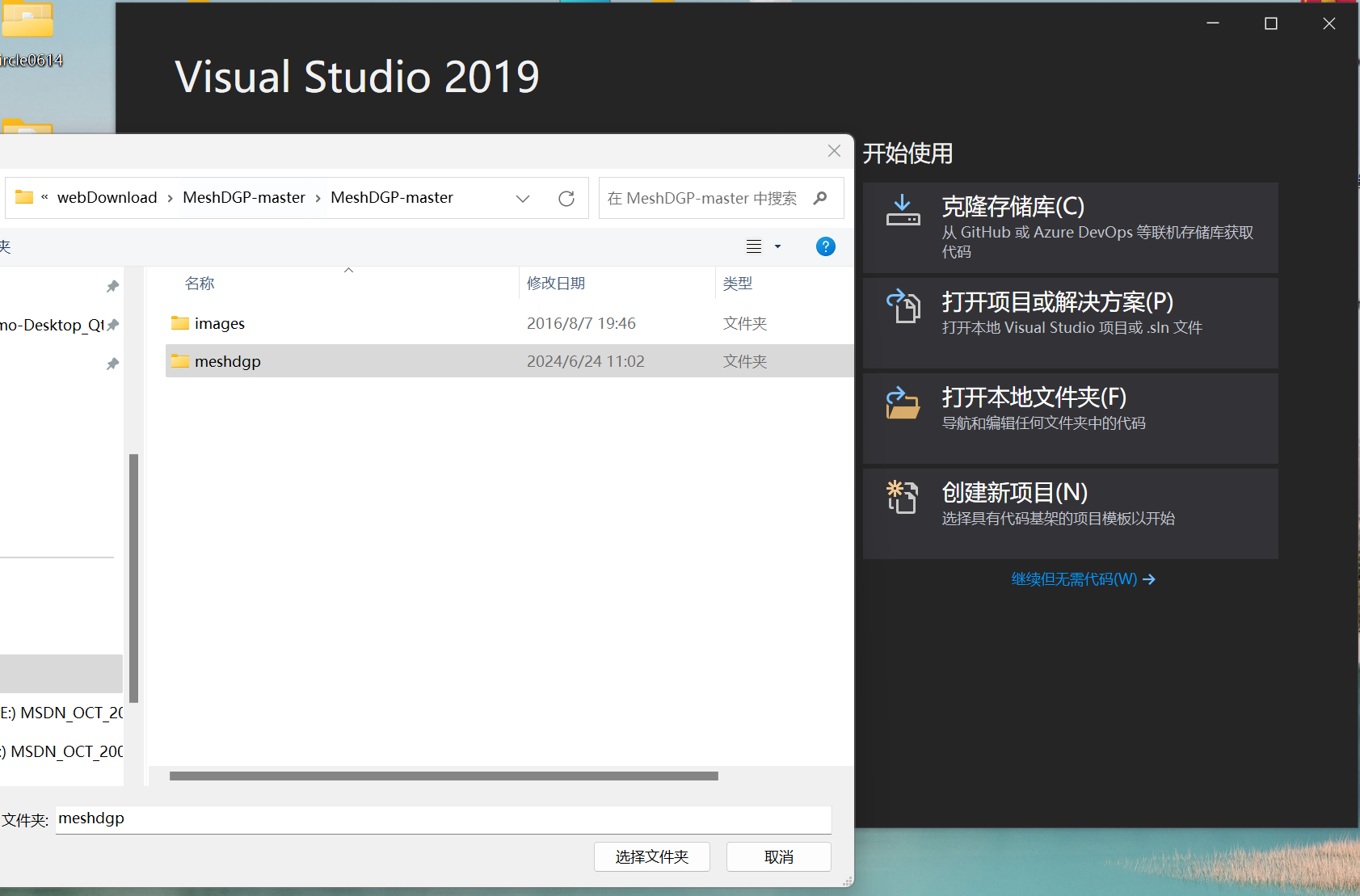This screenshot has height=896, width=1360.
Task: Sort by 修改日期 column header
Action: coord(556,284)
